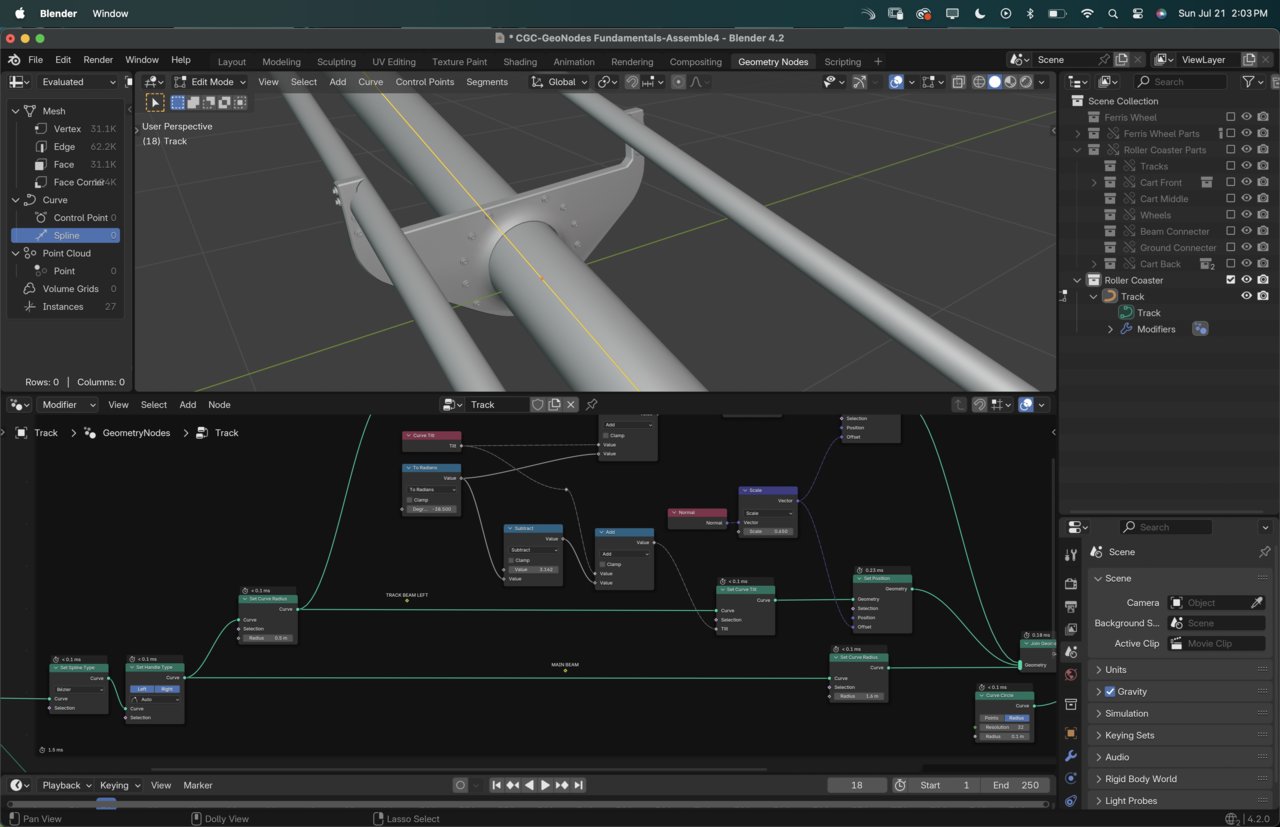Toggle X-ray view in the viewport

tap(959, 82)
